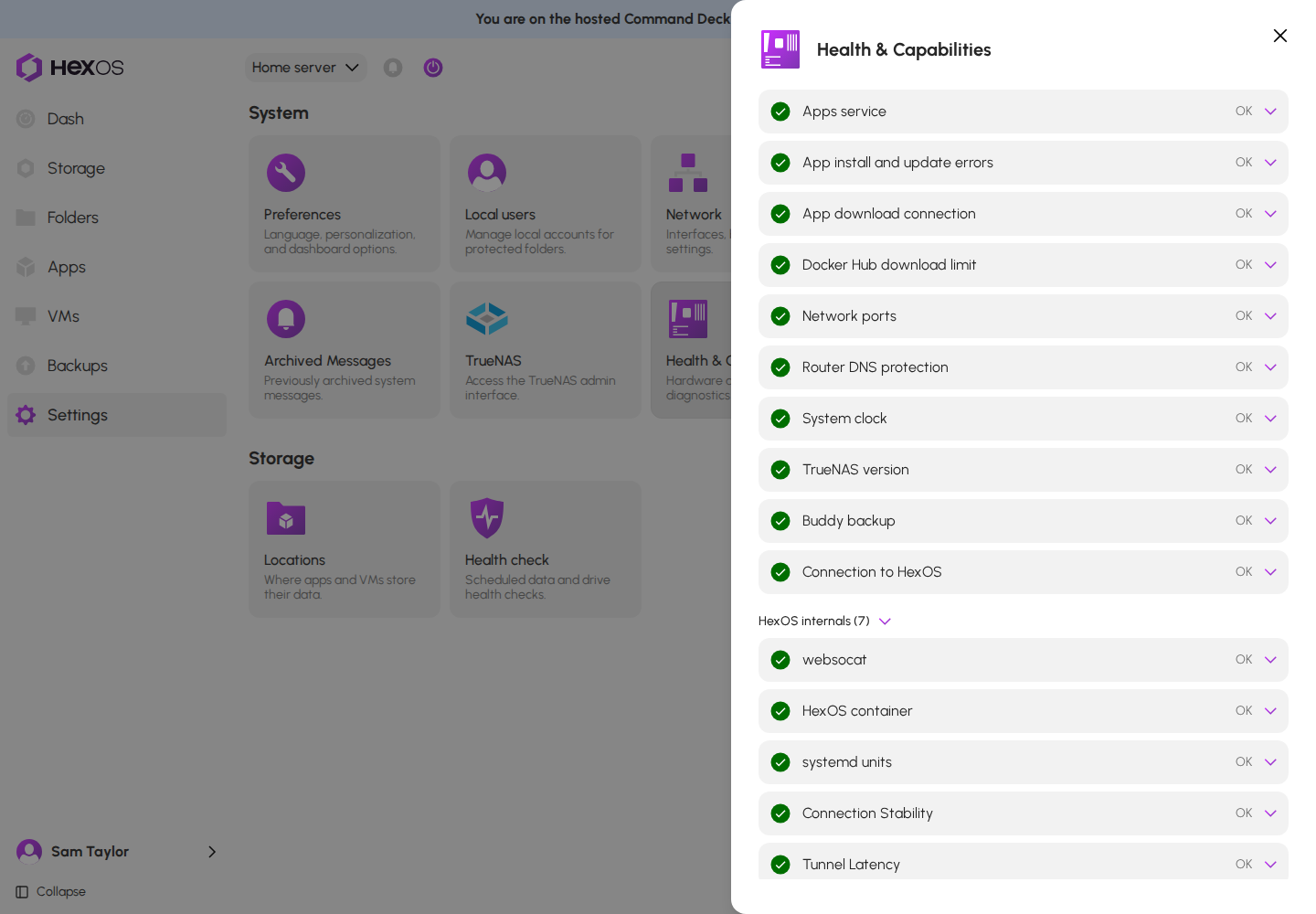Click the green check beside Network ports

(x=780, y=316)
